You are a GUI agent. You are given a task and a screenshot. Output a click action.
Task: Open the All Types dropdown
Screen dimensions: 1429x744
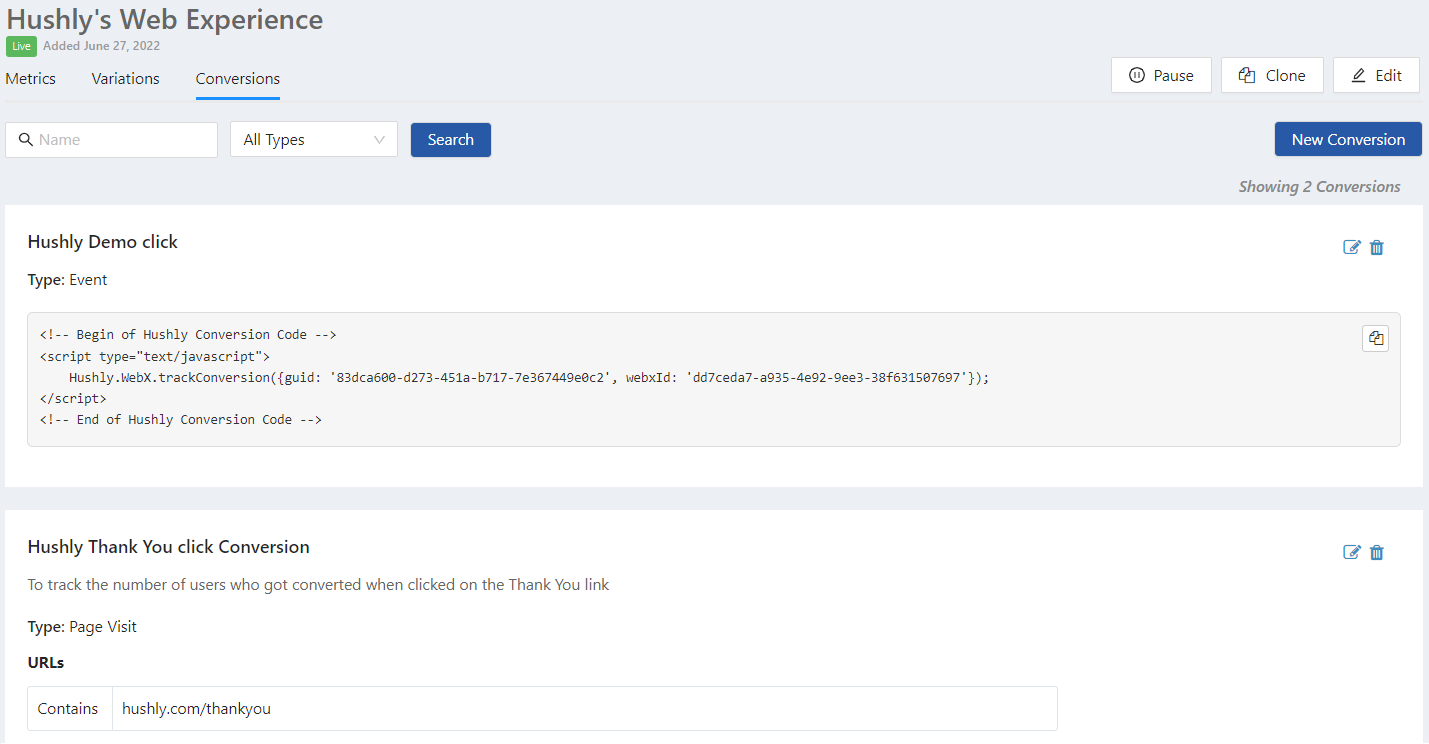314,140
